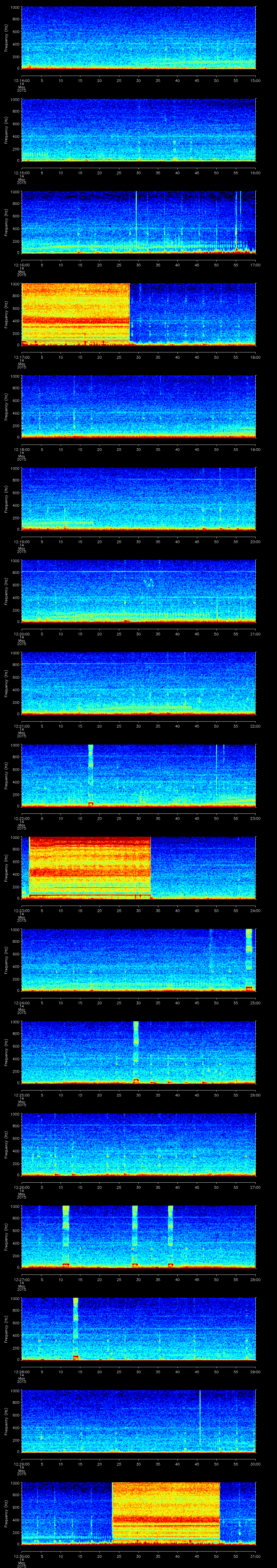Select the red broadband noise block in the 12:23:00 plot

pos(90,868)
